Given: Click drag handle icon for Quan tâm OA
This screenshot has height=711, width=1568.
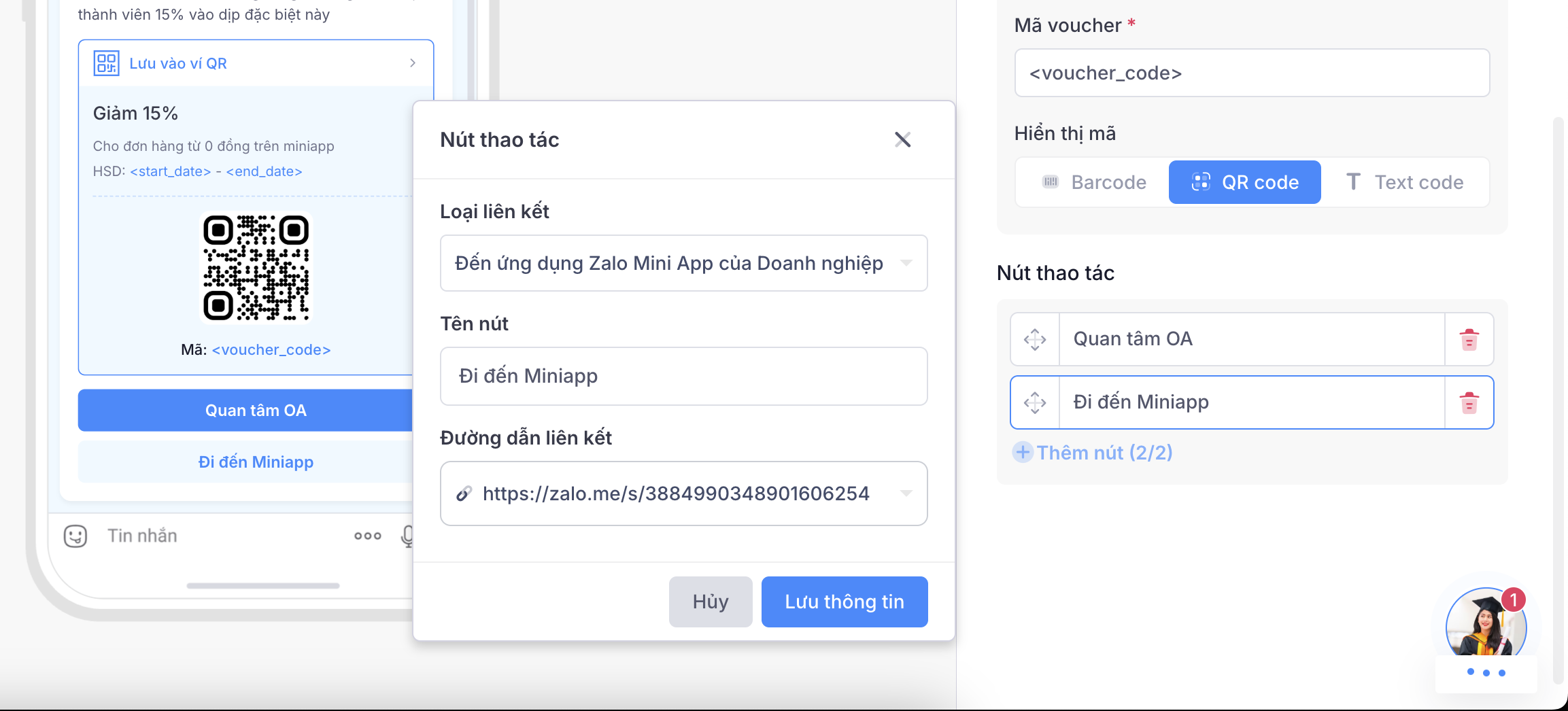Looking at the screenshot, I should click(x=1035, y=339).
